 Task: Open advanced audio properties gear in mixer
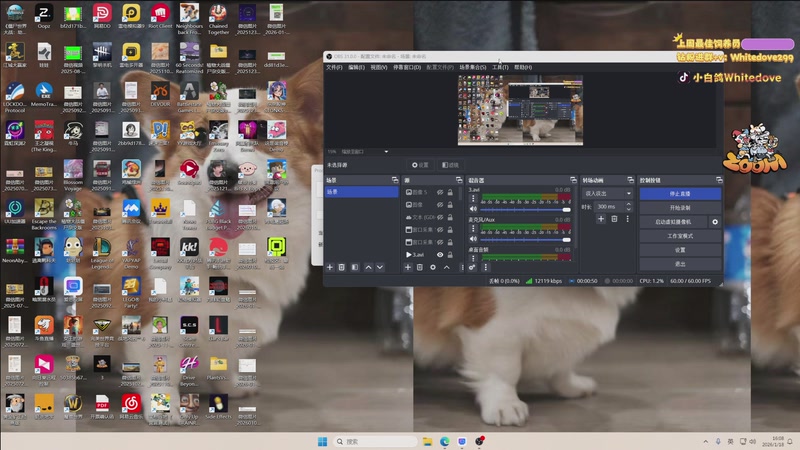click(x=472, y=267)
